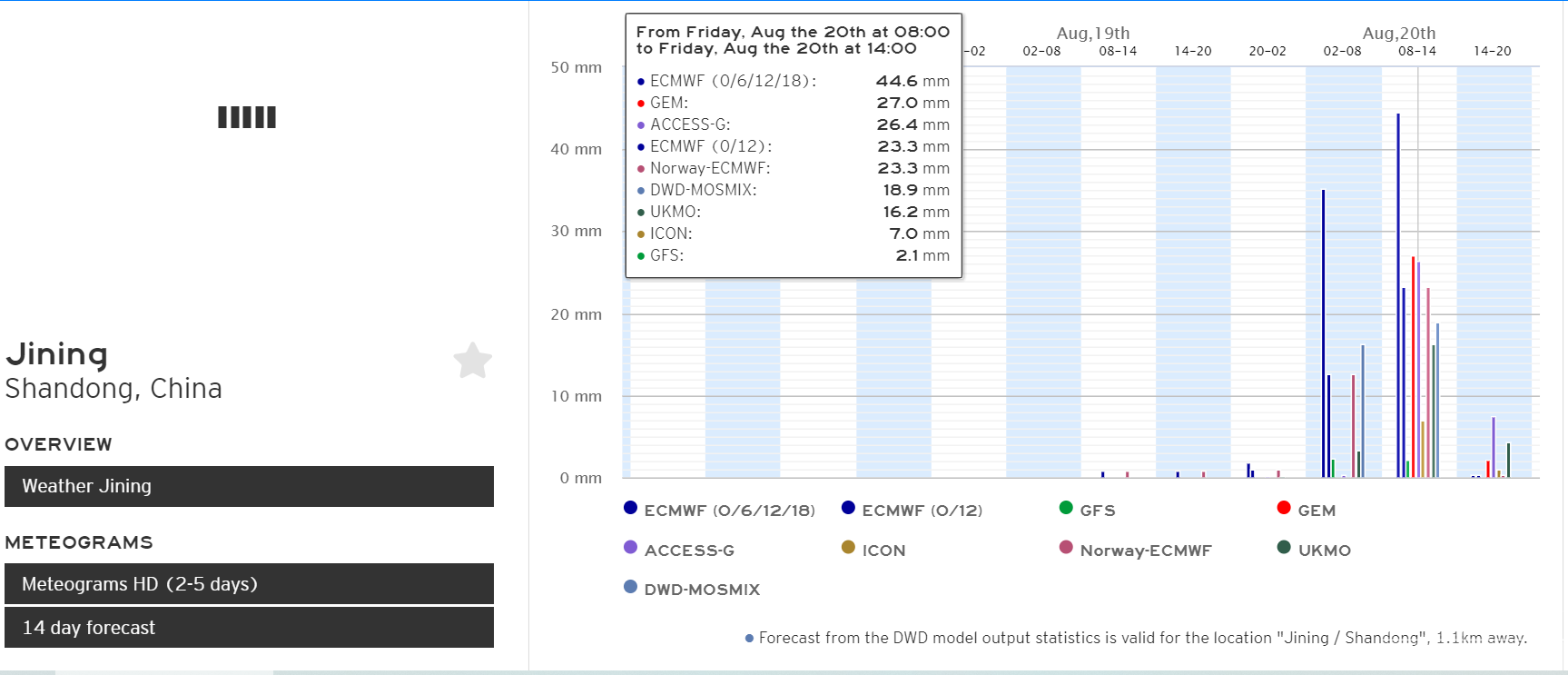This screenshot has height=675, width=1568.
Task: Click the 50 mm axis label
Action: [577, 67]
